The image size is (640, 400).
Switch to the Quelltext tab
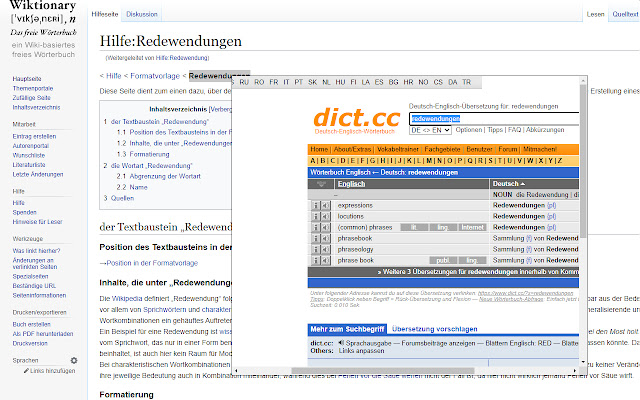(625, 14)
